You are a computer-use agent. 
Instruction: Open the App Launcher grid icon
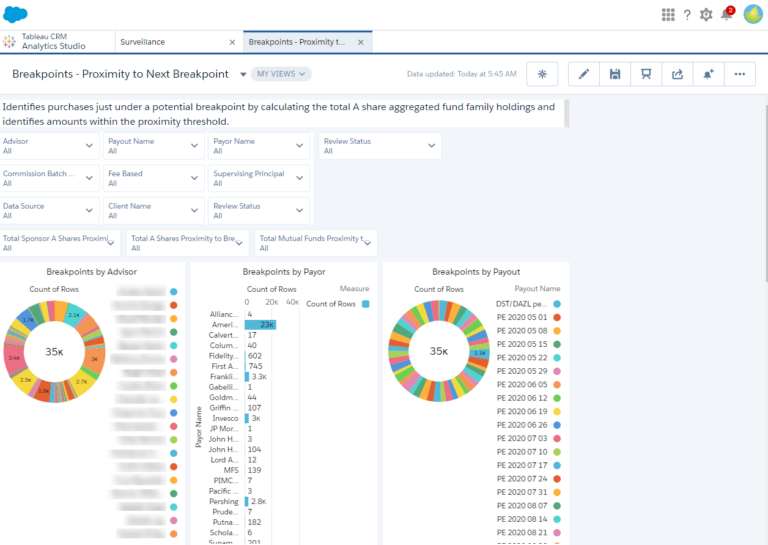pyautogui.click(x=668, y=15)
